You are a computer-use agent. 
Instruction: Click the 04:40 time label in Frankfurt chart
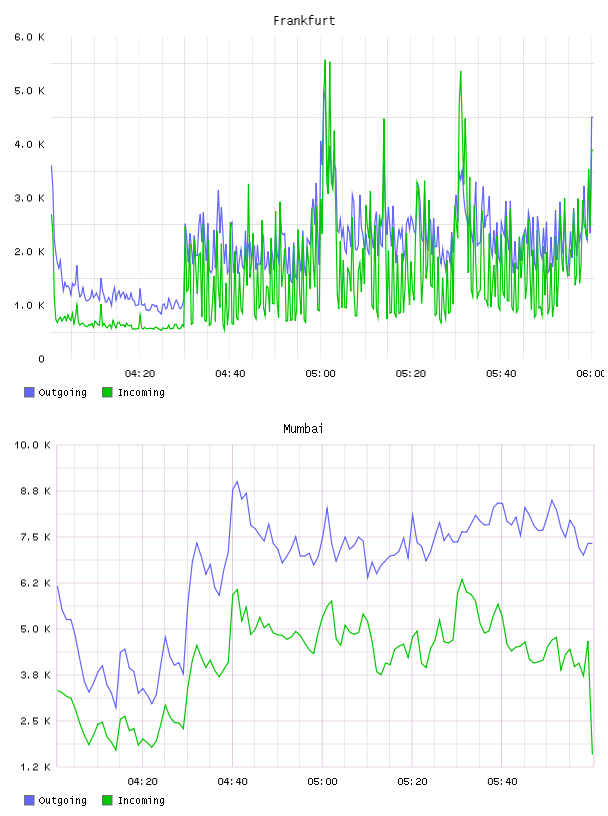(x=230, y=374)
